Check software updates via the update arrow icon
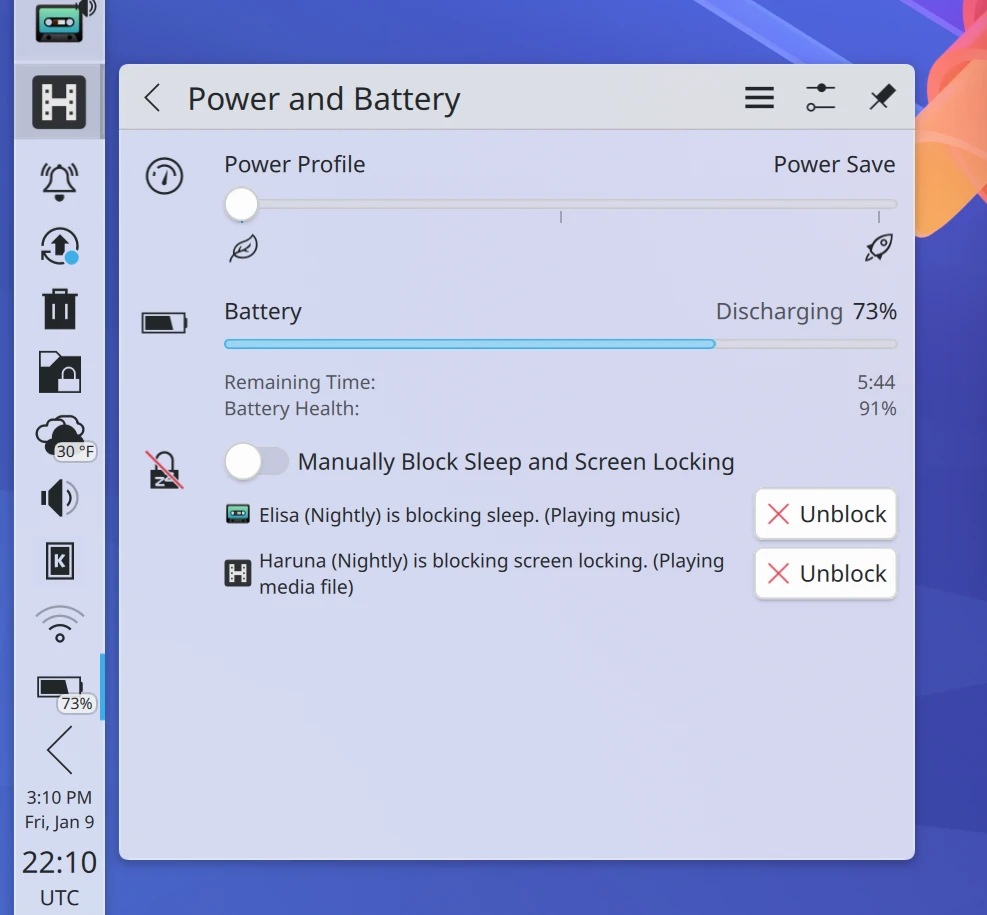Screen dimensions: 987x915 59,245
